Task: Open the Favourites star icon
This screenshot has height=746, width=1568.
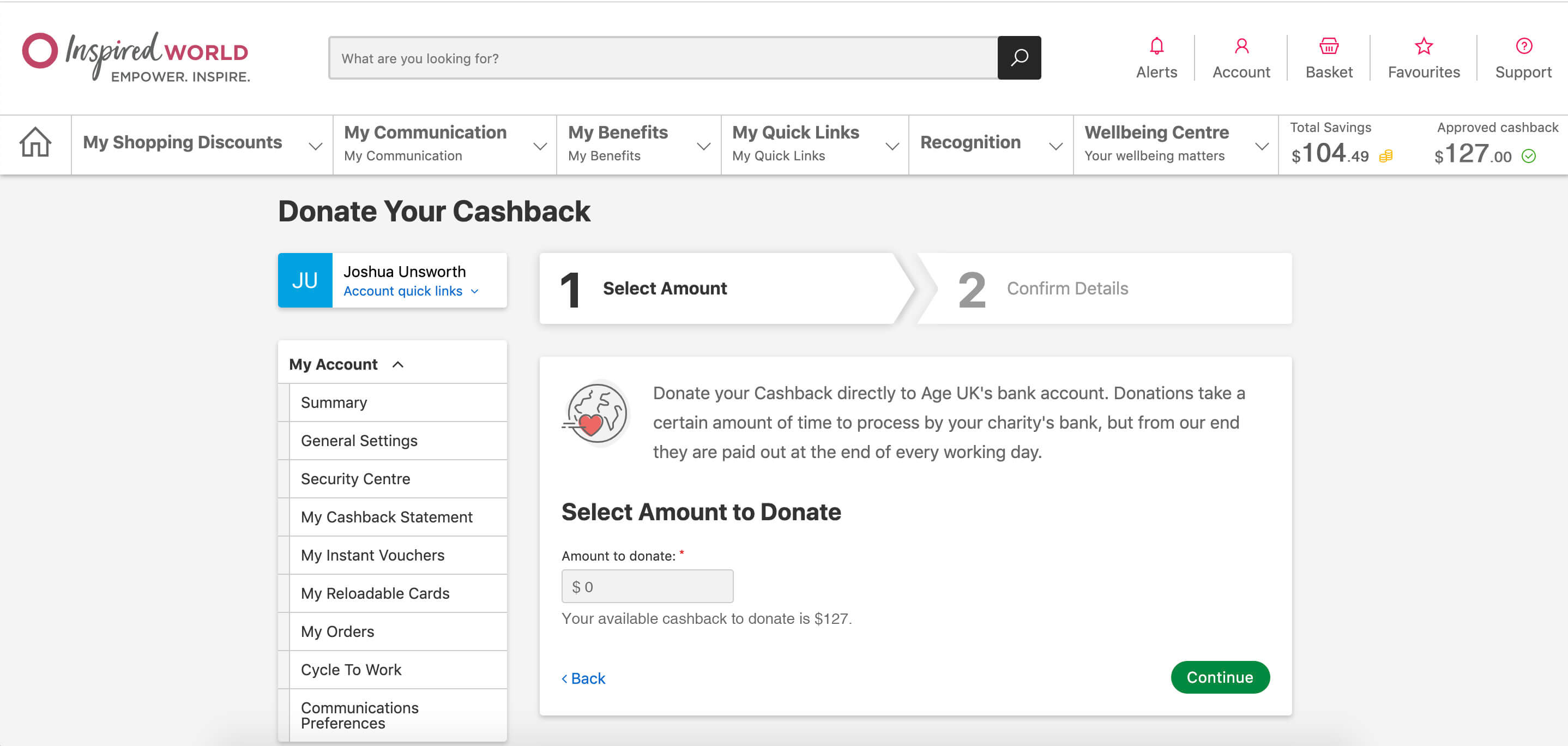Action: pyautogui.click(x=1423, y=46)
